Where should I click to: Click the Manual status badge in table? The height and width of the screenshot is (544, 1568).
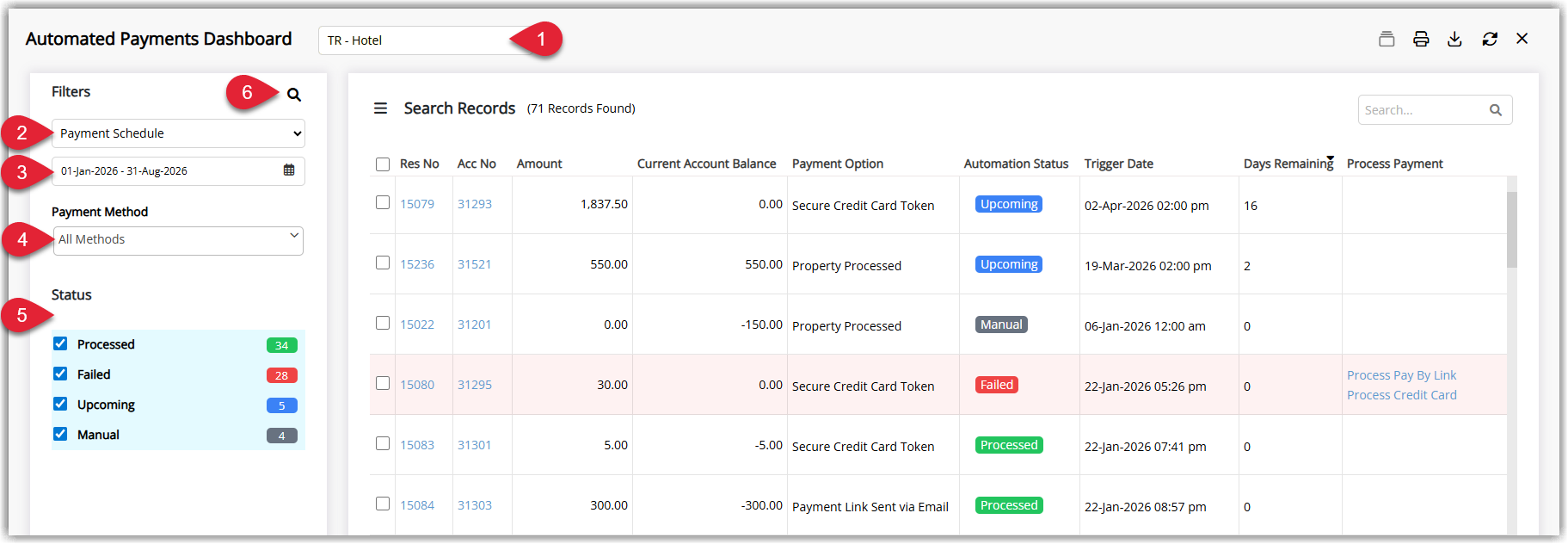click(1001, 325)
